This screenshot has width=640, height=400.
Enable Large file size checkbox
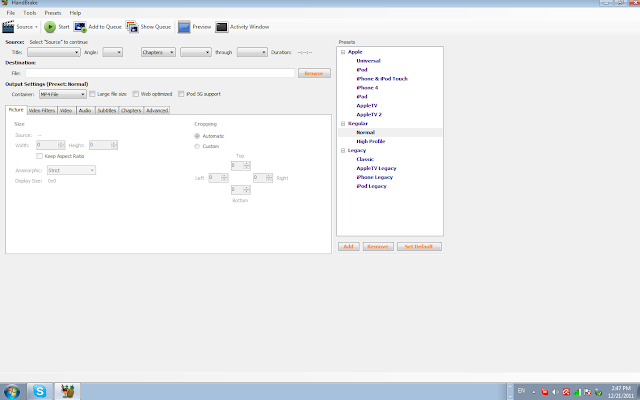point(92,94)
